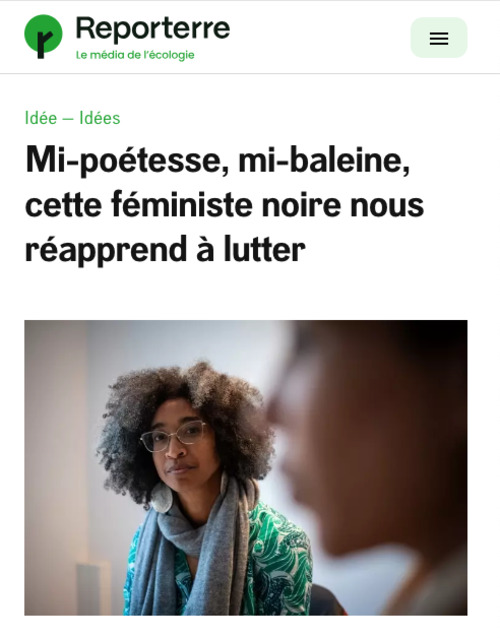500x638 pixels.
Task: Select the word 'lutter' in the title
Action: tap(264, 249)
